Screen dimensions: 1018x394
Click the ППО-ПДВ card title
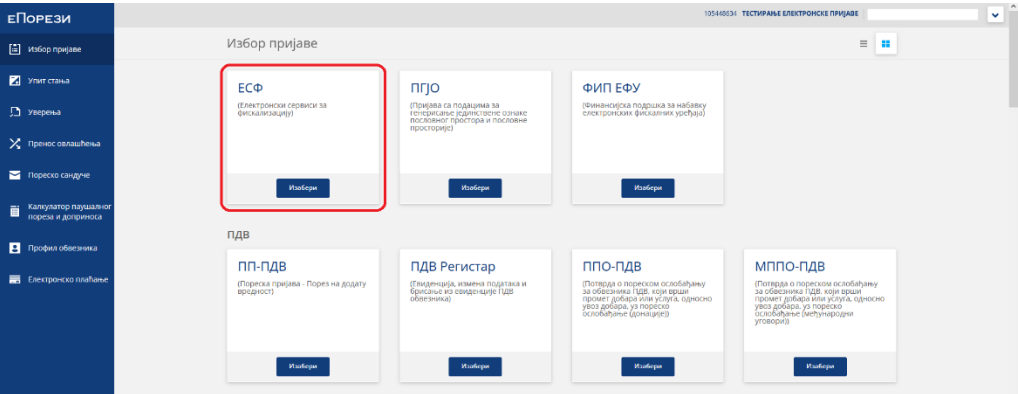click(612, 267)
